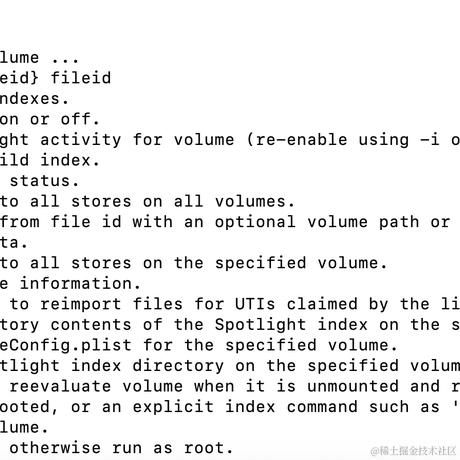Click "explicit index command" text

[x=245, y=407]
